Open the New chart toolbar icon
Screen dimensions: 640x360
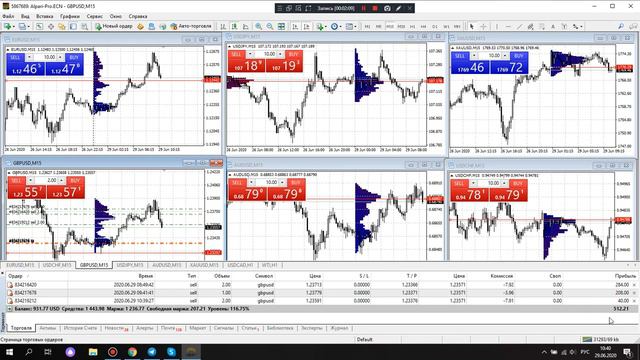click(x=7, y=27)
